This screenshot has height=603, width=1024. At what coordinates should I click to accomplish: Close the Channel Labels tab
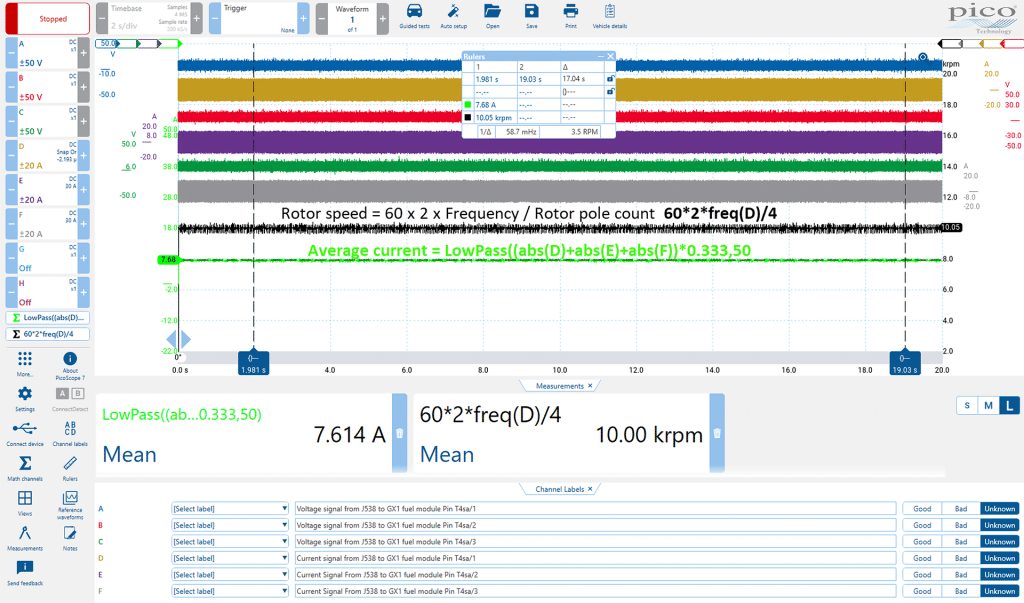pyautogui.click(x=590, y=489)
